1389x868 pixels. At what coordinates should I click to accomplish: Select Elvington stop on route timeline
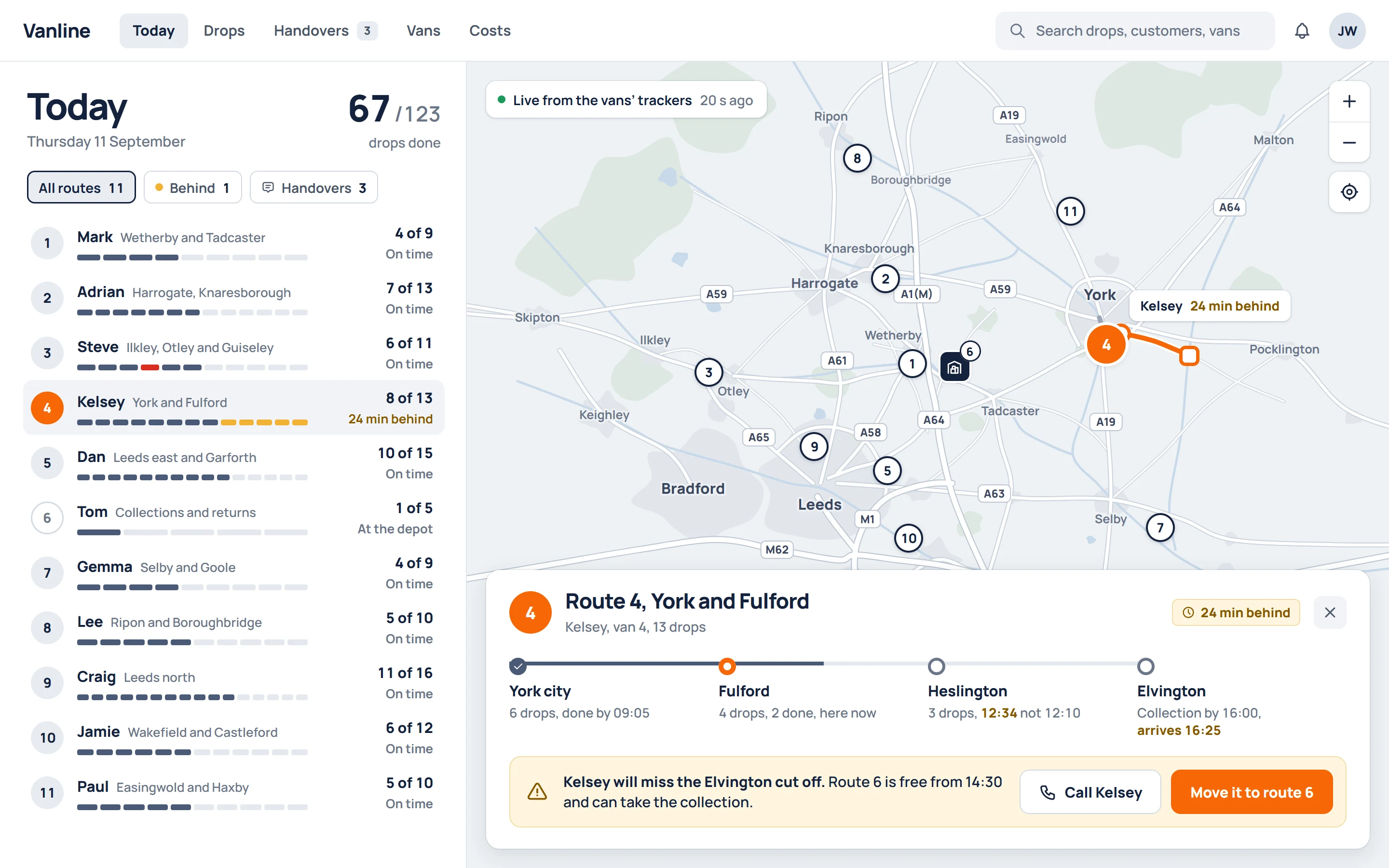click(x=1199, y=699)
